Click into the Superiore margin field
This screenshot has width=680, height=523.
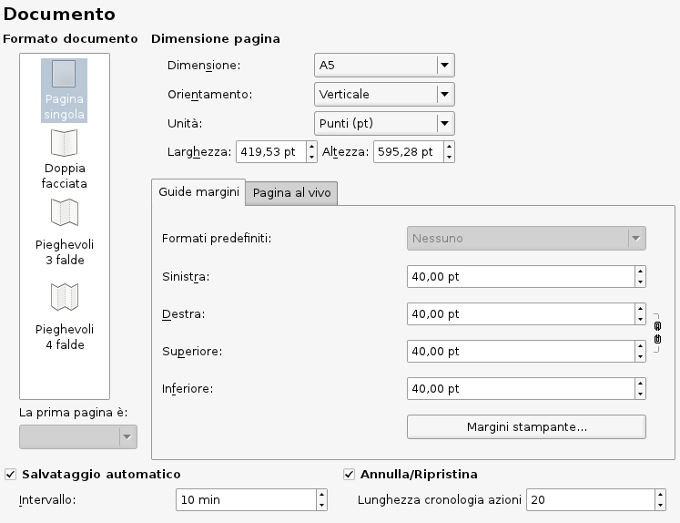[521, 351]
